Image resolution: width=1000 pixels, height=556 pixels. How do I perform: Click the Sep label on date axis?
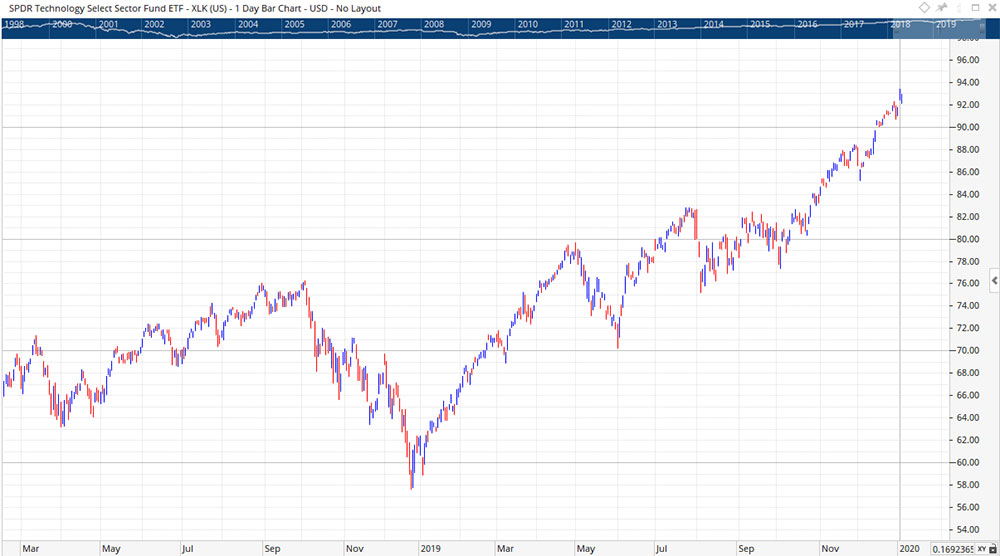[x=272, y=548]
